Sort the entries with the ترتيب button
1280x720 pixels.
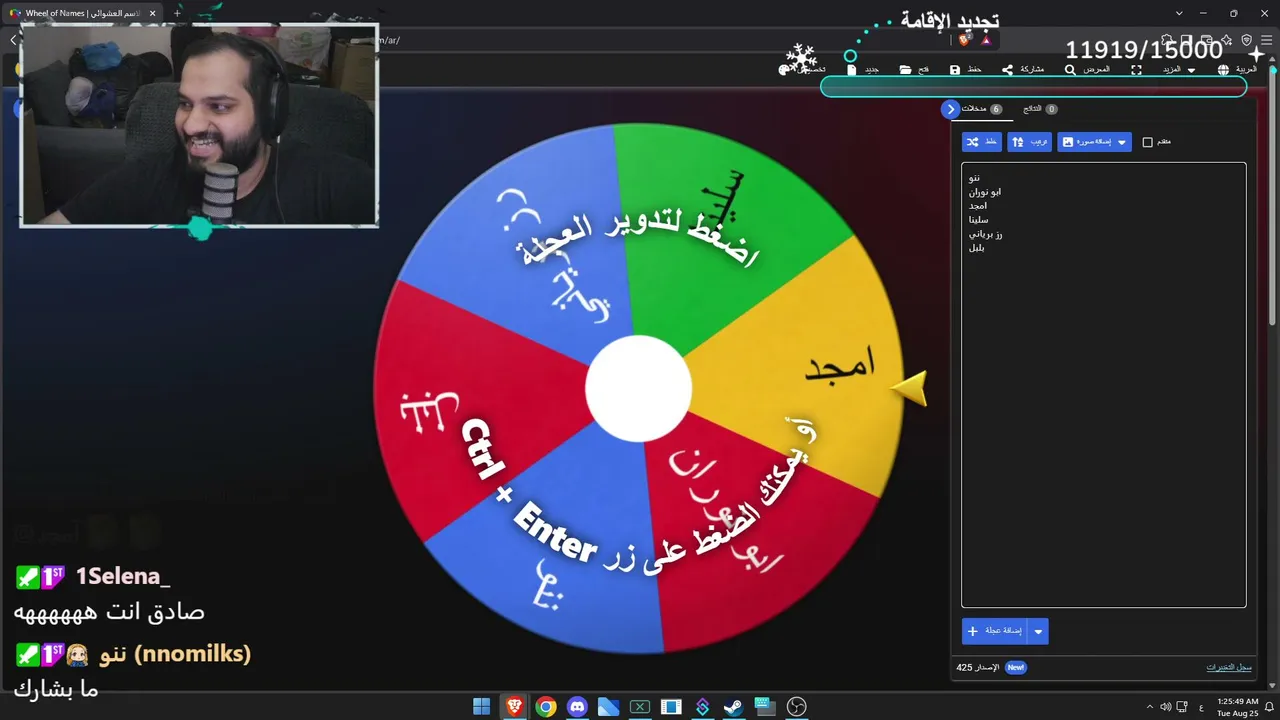pyautogui.click(x=1030, y=142)
